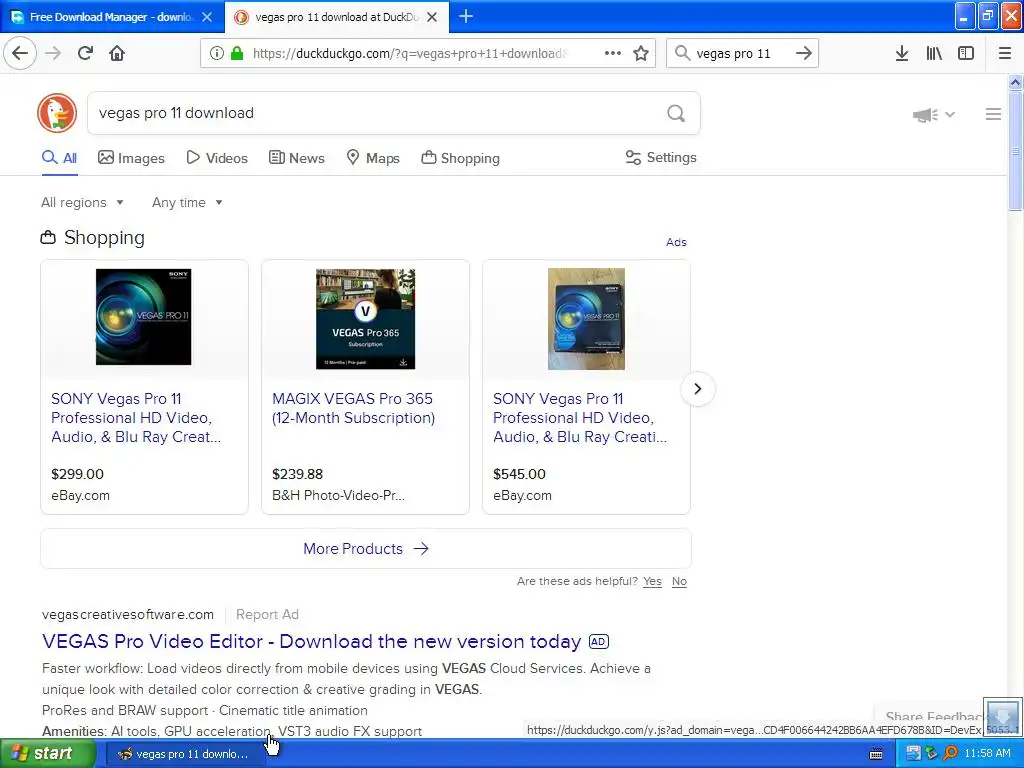The height and width of the screenshot is (768, 1024).
Task: Click Report Ad
Action: click(267, 615)
